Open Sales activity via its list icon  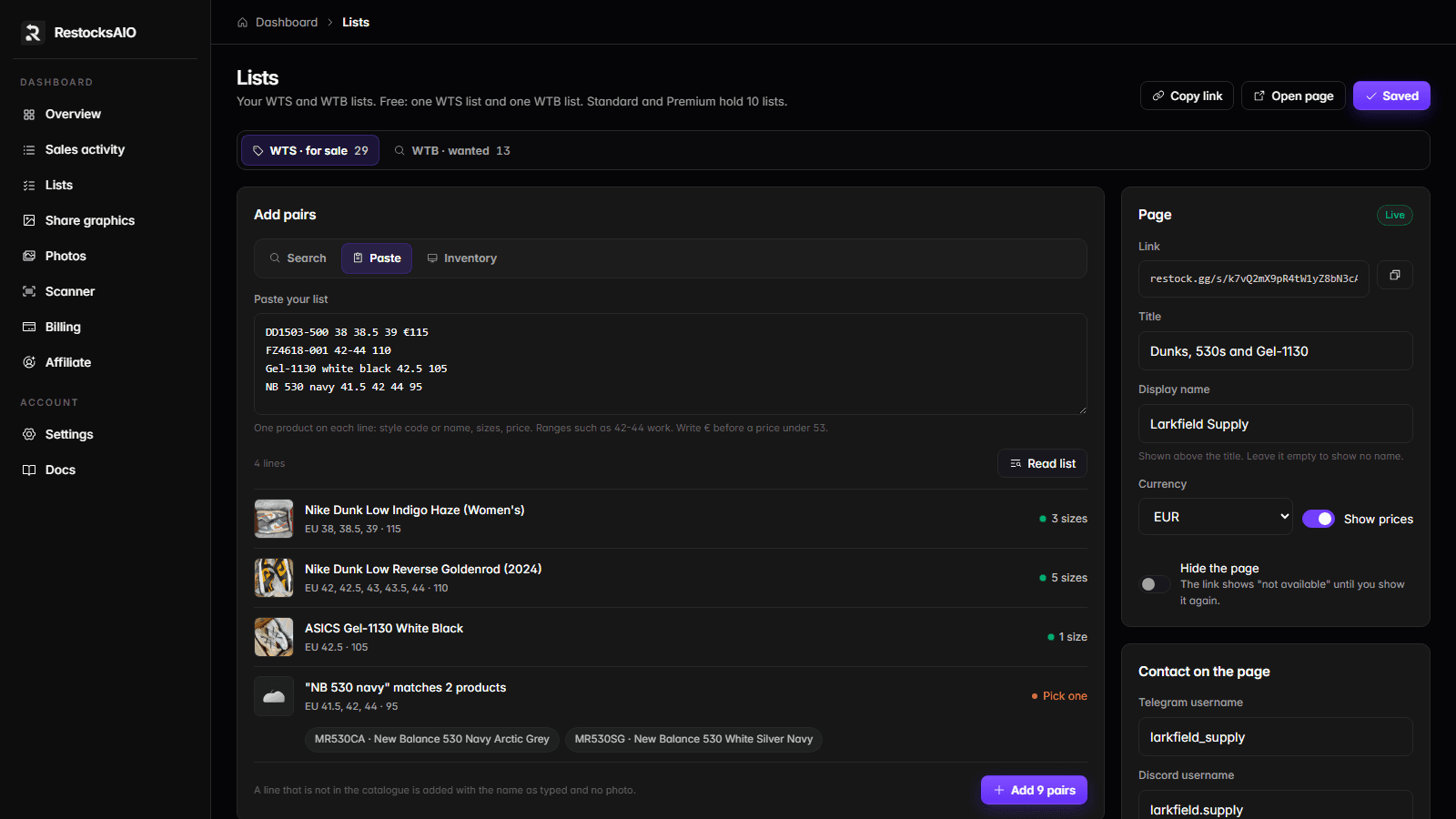tap(29, 150)
